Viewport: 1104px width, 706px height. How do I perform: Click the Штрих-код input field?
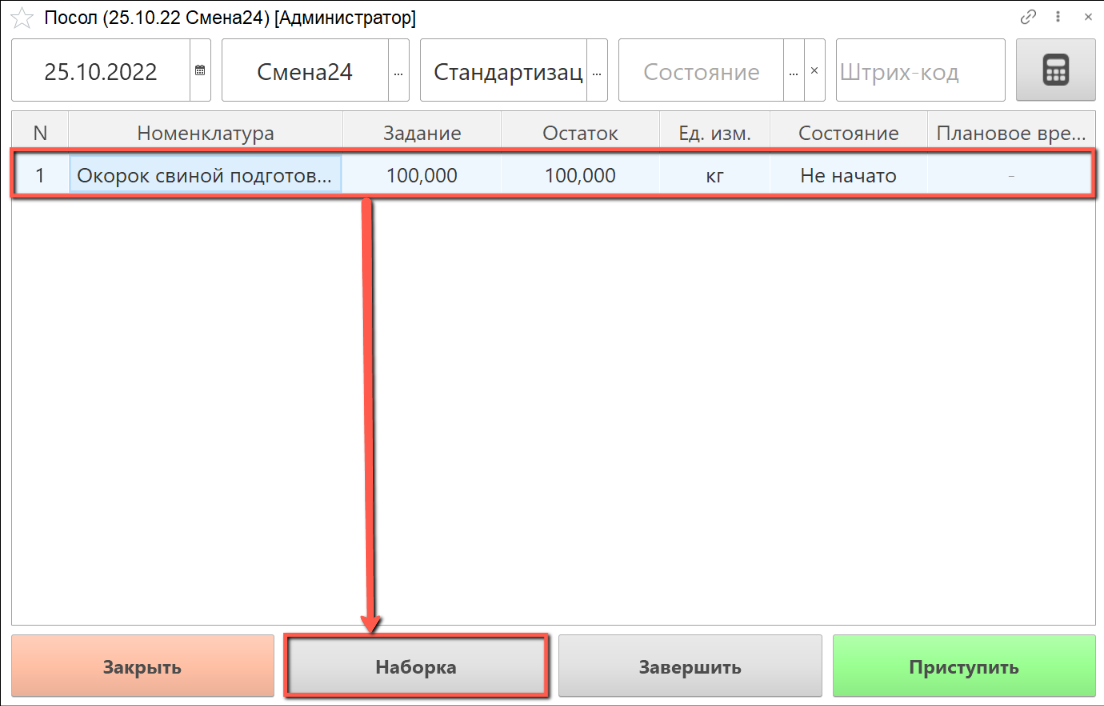pos(919,71)
